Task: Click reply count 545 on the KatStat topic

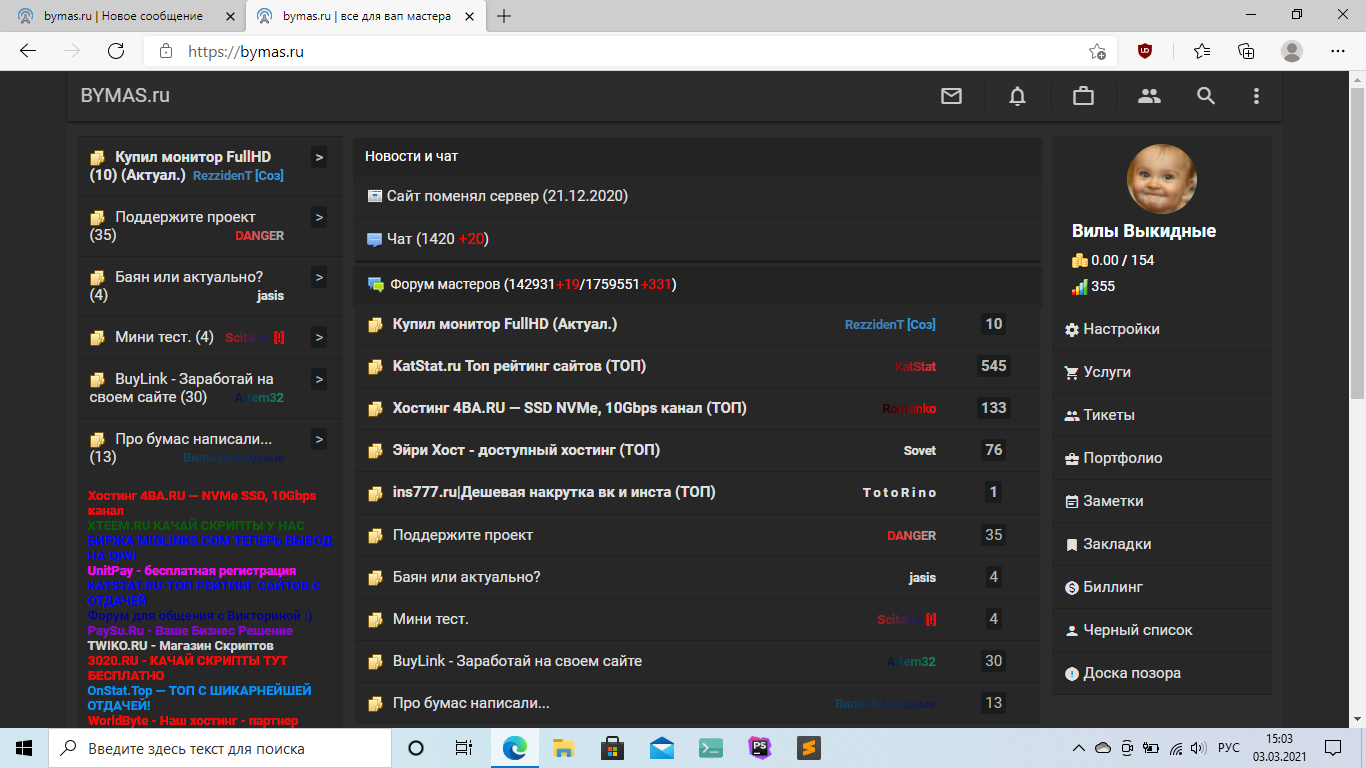Action: click(x=994, y=366)
